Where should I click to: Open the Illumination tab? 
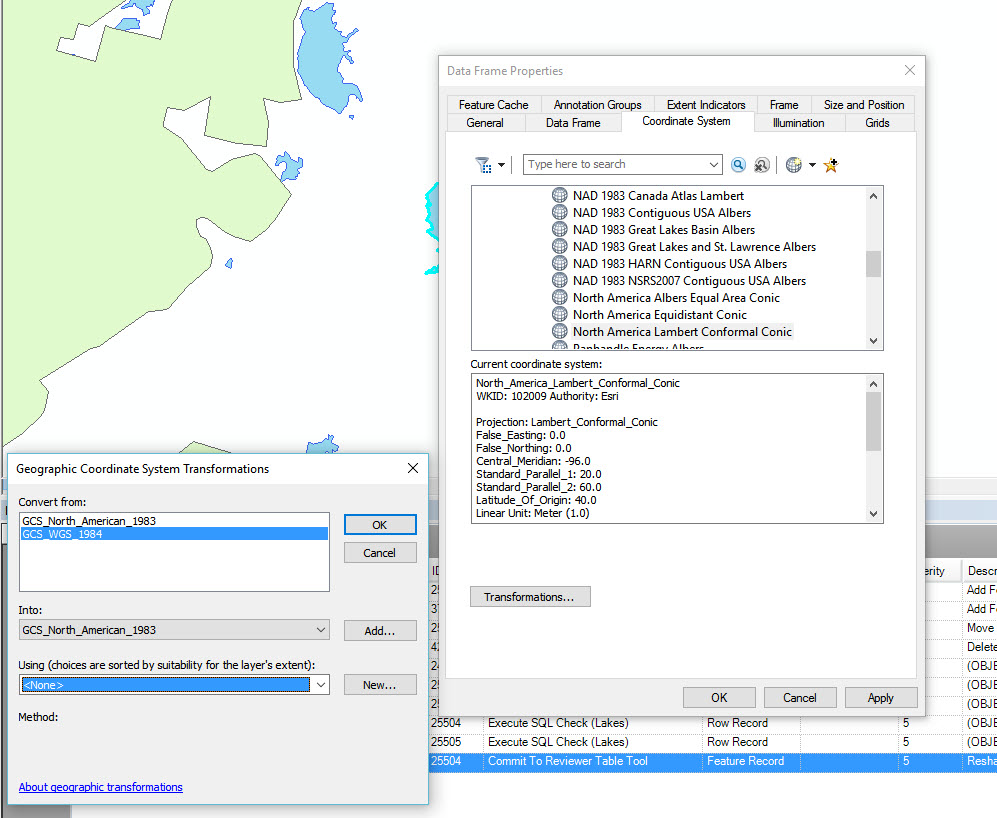(x=799, y=123)
